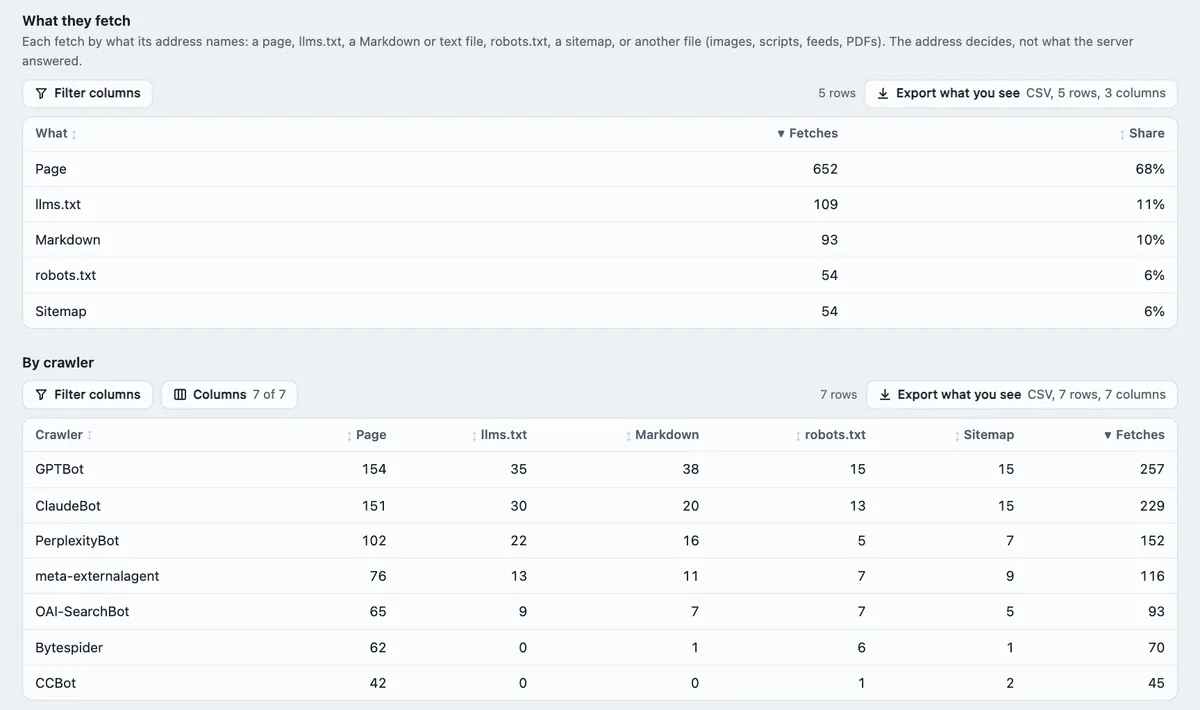Sort crawler table by Page column
1200x710 pixels.
(366, 435)
